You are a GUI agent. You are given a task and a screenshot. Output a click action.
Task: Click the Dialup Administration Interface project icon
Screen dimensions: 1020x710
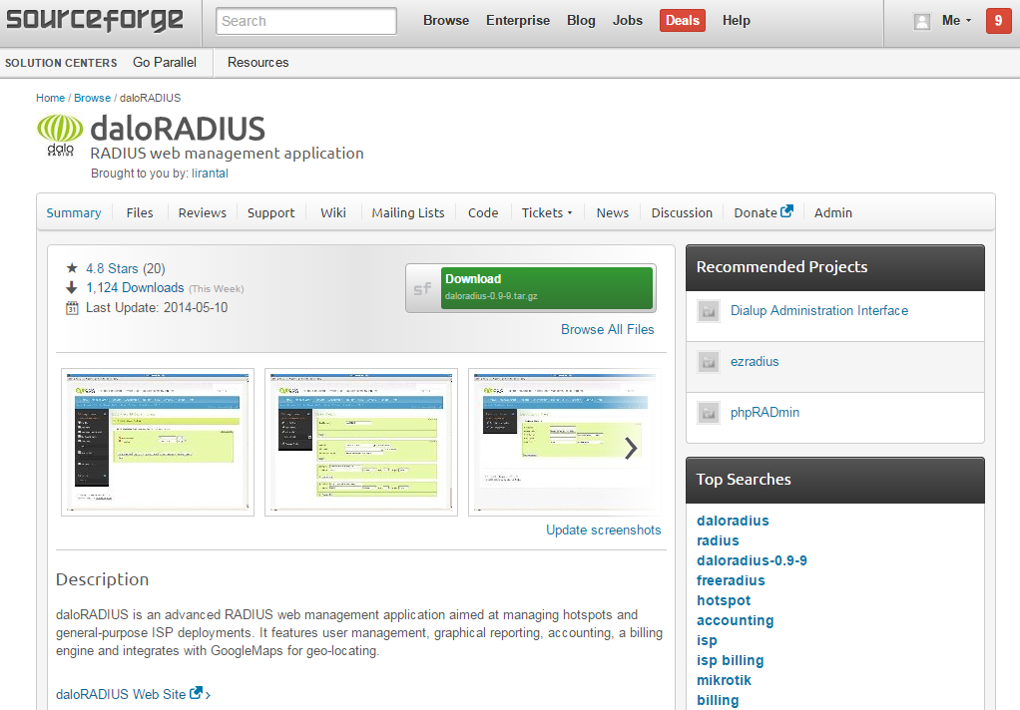pos(708,311)
